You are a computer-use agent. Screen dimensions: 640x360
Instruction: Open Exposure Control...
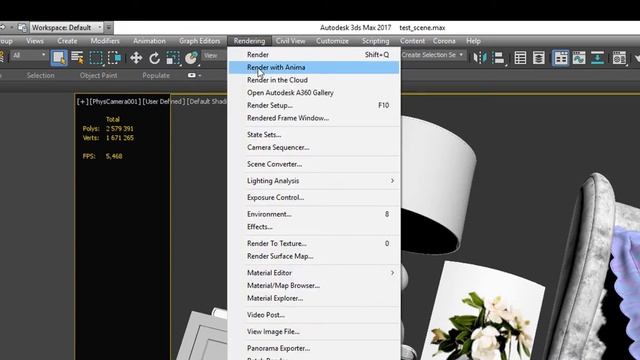coord(314,197)
